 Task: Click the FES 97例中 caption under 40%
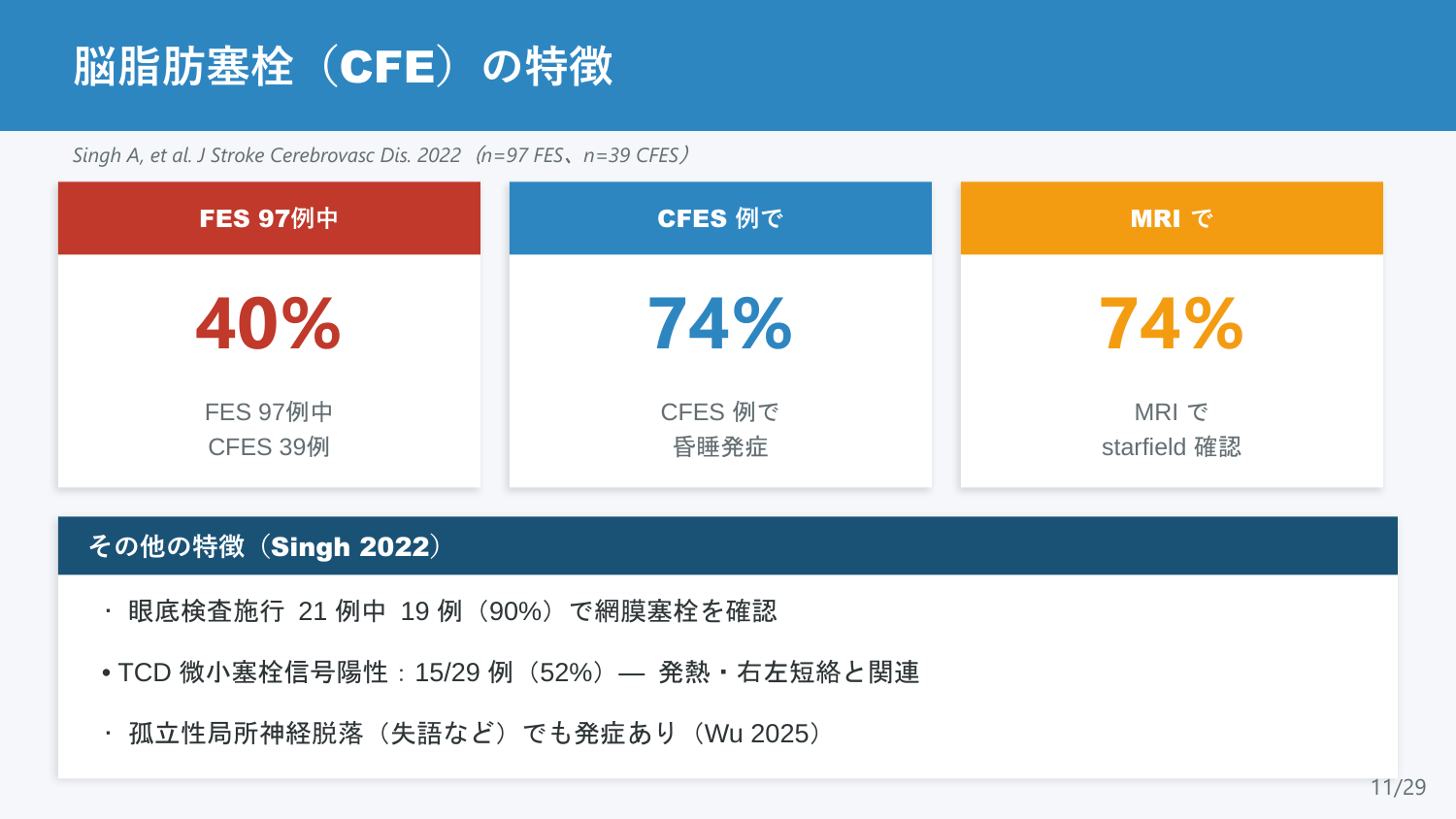[x=269, y=412]
